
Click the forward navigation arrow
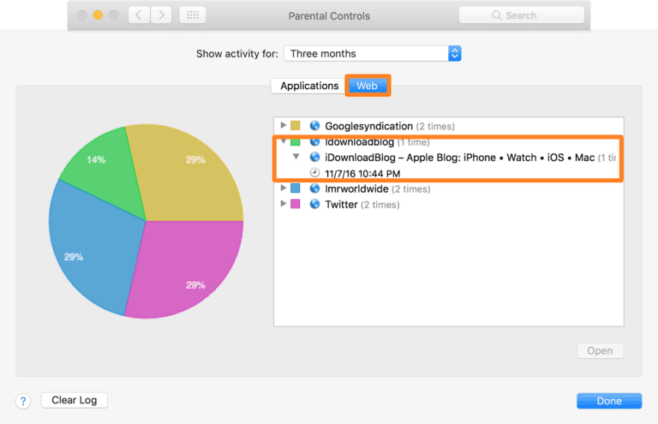click(161, 15)
